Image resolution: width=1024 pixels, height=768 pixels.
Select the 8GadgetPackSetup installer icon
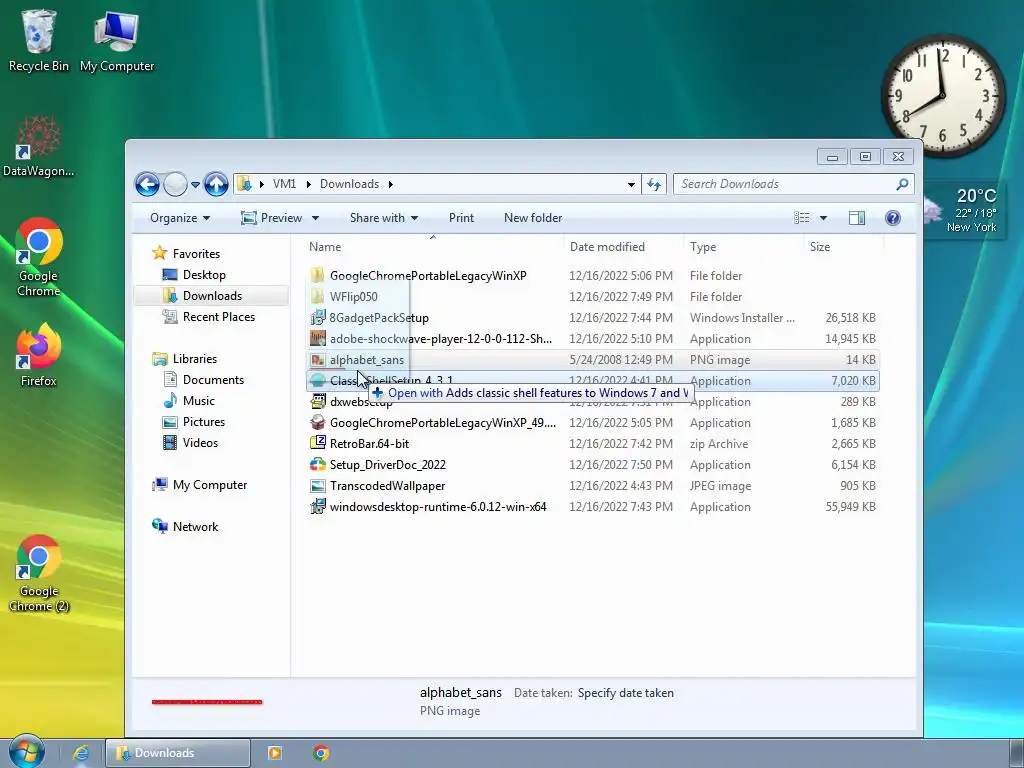(x=317, y=318)
